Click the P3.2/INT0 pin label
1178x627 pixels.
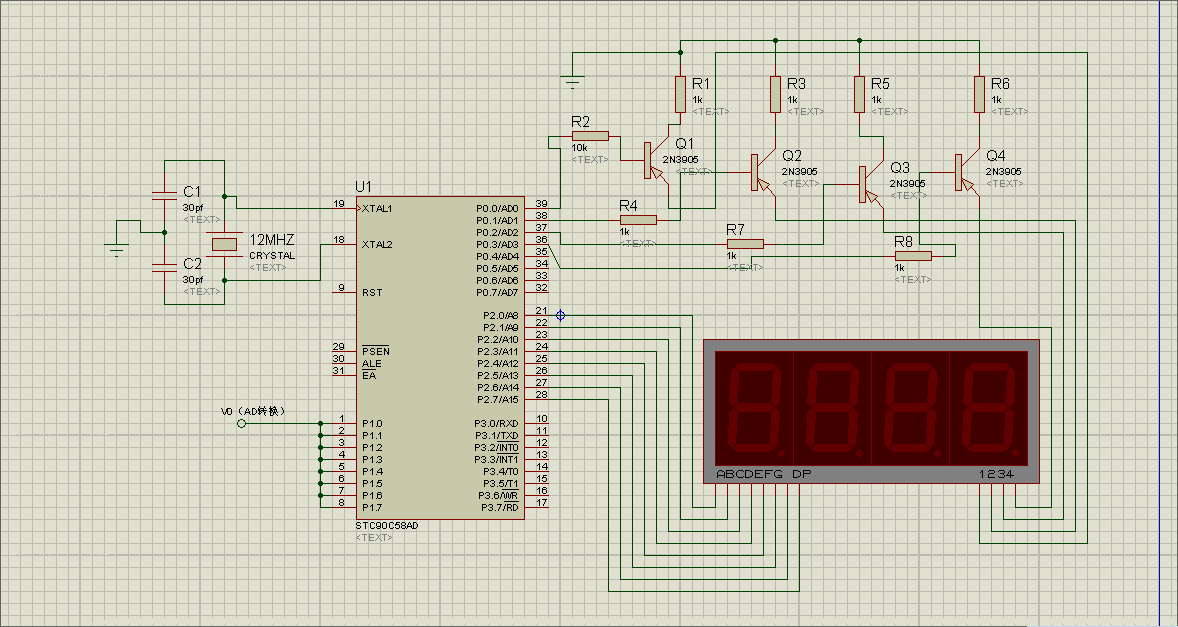497,447
